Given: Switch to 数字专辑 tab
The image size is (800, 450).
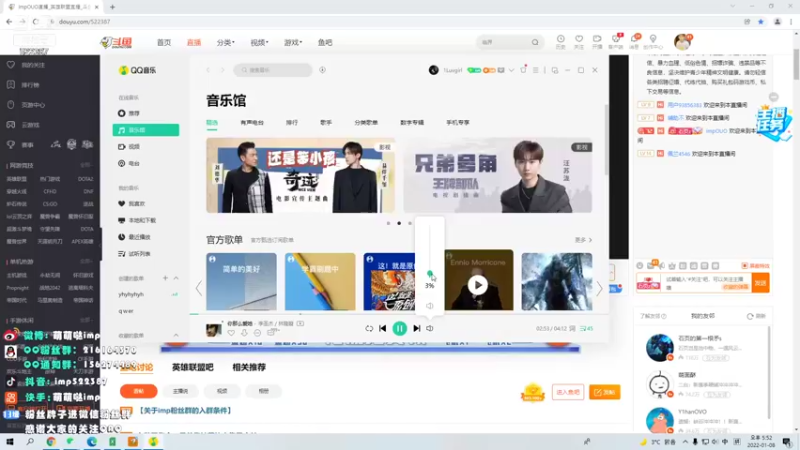Looking at the screenshot, I should 412,122.
